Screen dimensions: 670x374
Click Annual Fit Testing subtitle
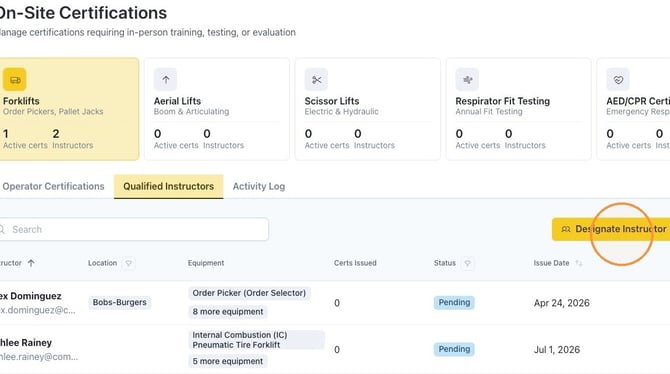(x=489, y=112)
